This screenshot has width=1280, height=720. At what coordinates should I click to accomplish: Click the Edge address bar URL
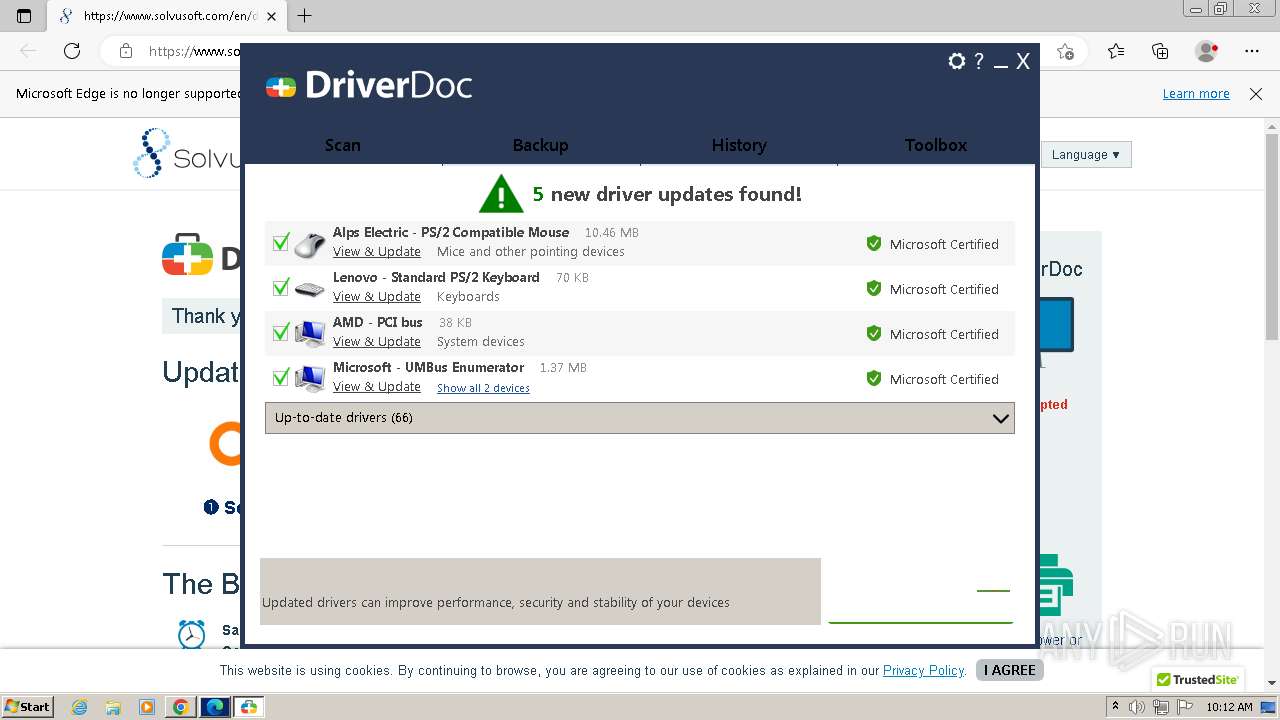194,51
